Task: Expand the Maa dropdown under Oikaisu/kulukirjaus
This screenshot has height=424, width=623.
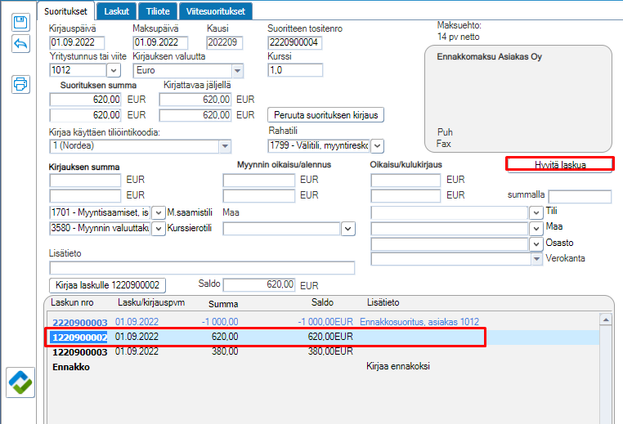Action: click(536, 228)
